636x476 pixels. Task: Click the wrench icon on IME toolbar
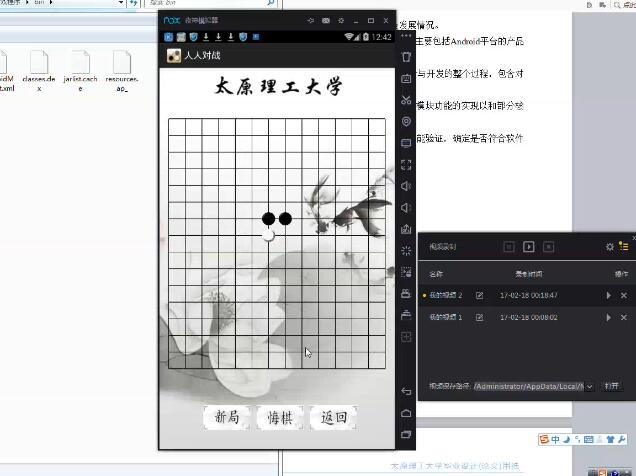[x=622, y=439]
